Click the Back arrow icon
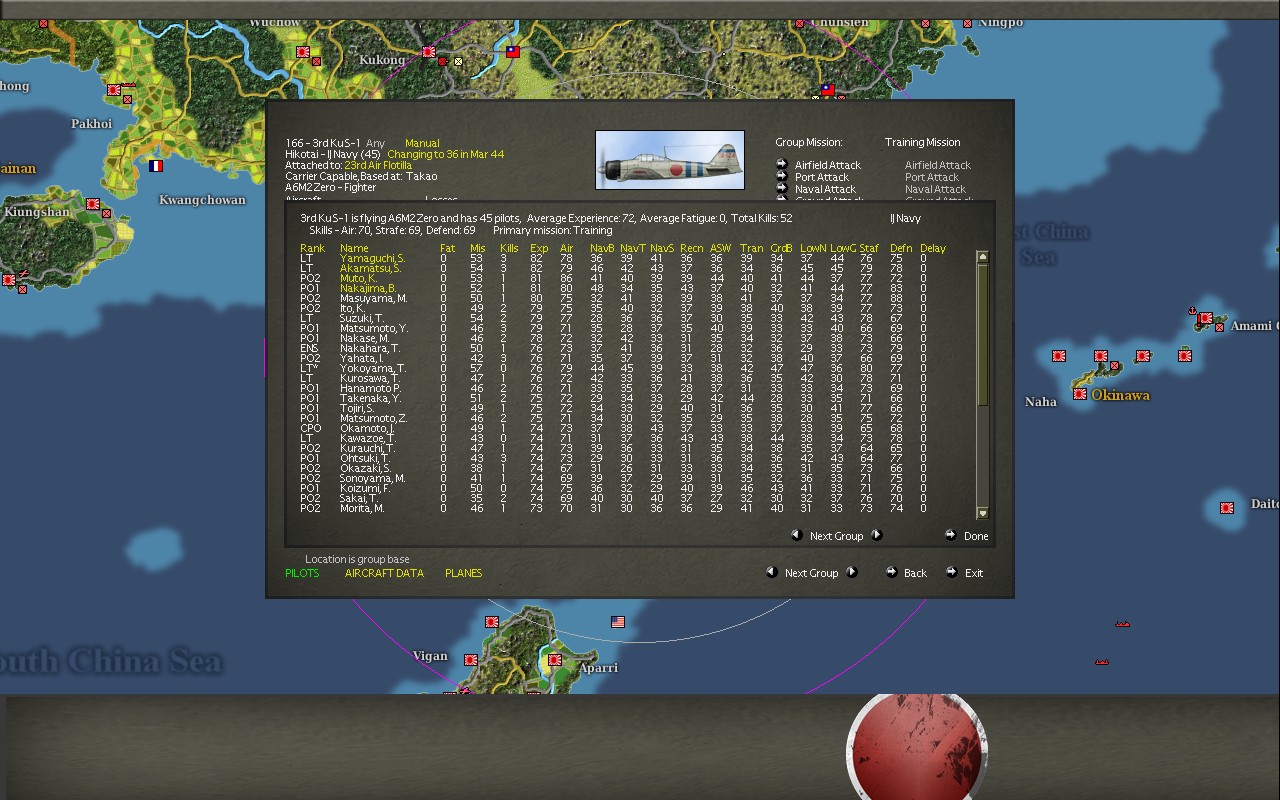Image resolution: width=1280 pixels, height=800 pixels. click(x=891, y=572)
